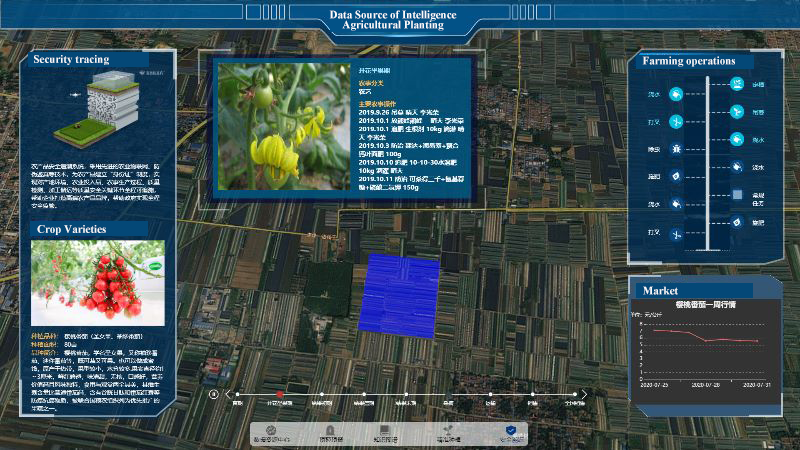Click the fertilizer bag icon right of the axis
This screenshot has height=450, width=800.
(737, 222)
